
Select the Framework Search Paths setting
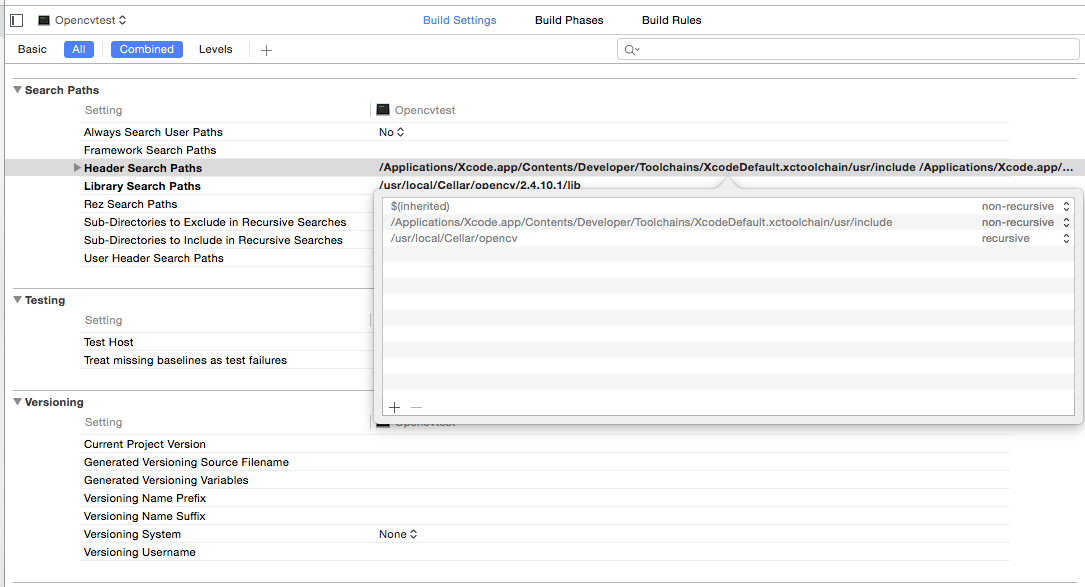click(x=149, y=150)
